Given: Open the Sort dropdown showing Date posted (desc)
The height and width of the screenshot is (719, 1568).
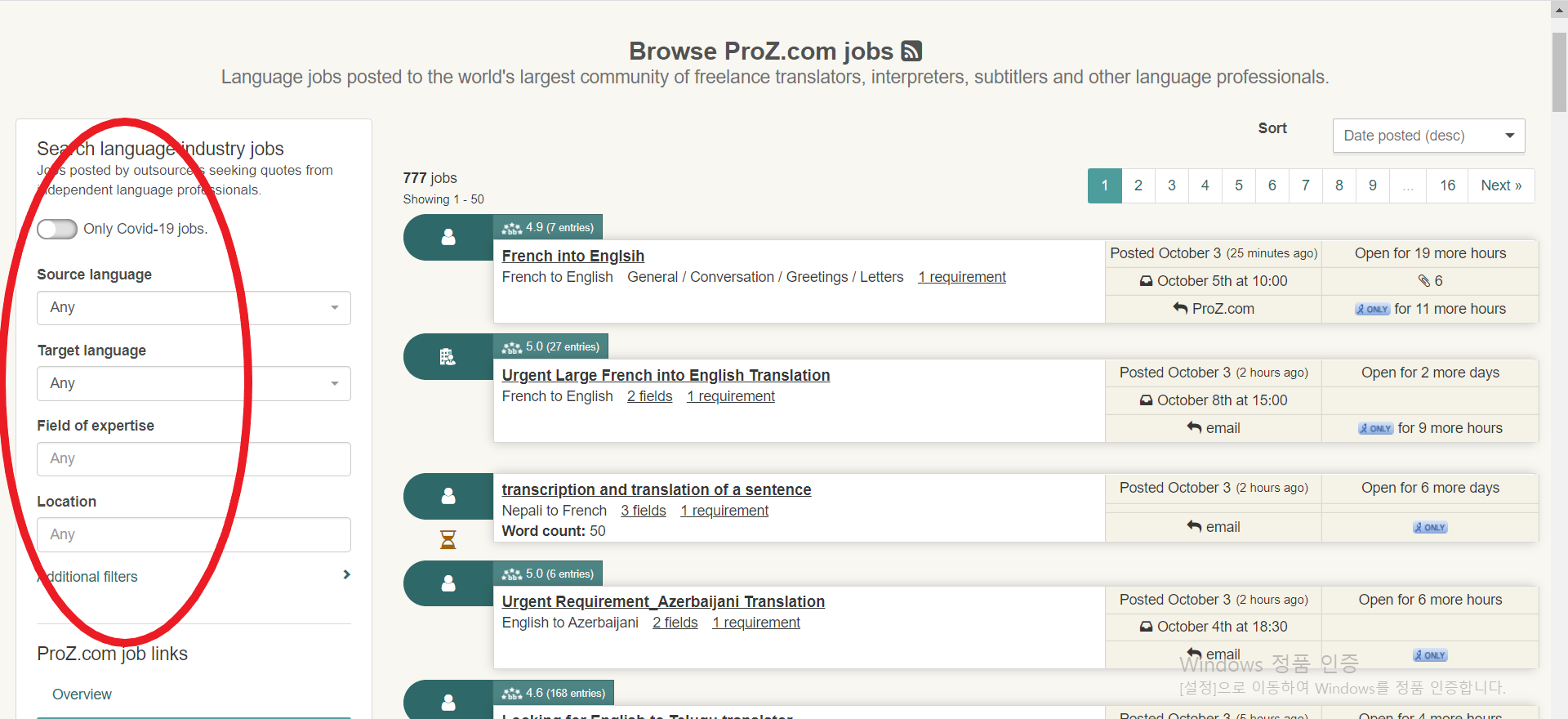Looking at the screenshot, I should (1428, 136).
